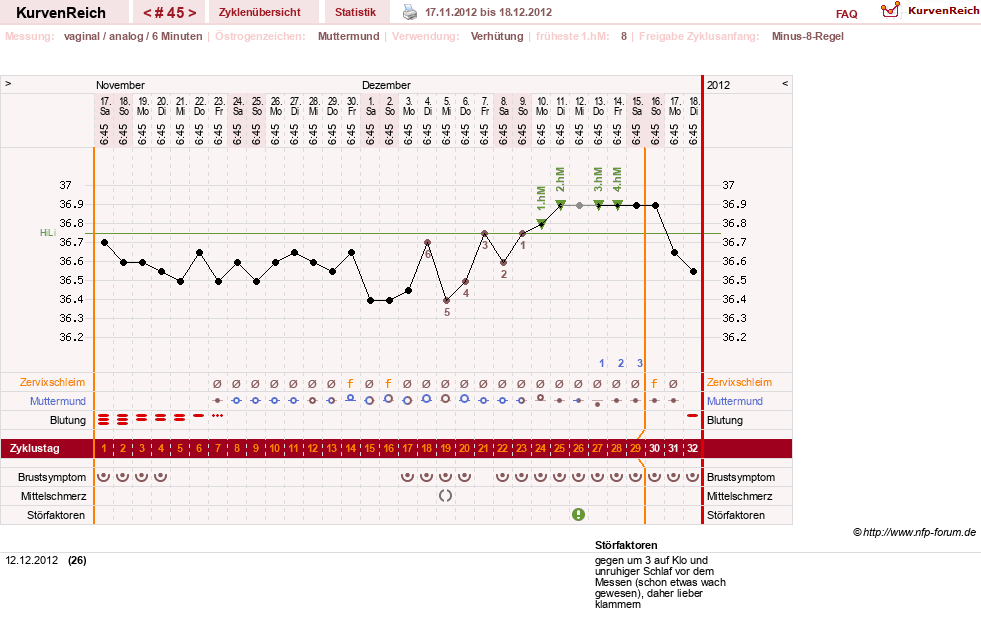
Task: Click the Zervixschleim 'f' symbol on day 30
Action: point(654,383)
